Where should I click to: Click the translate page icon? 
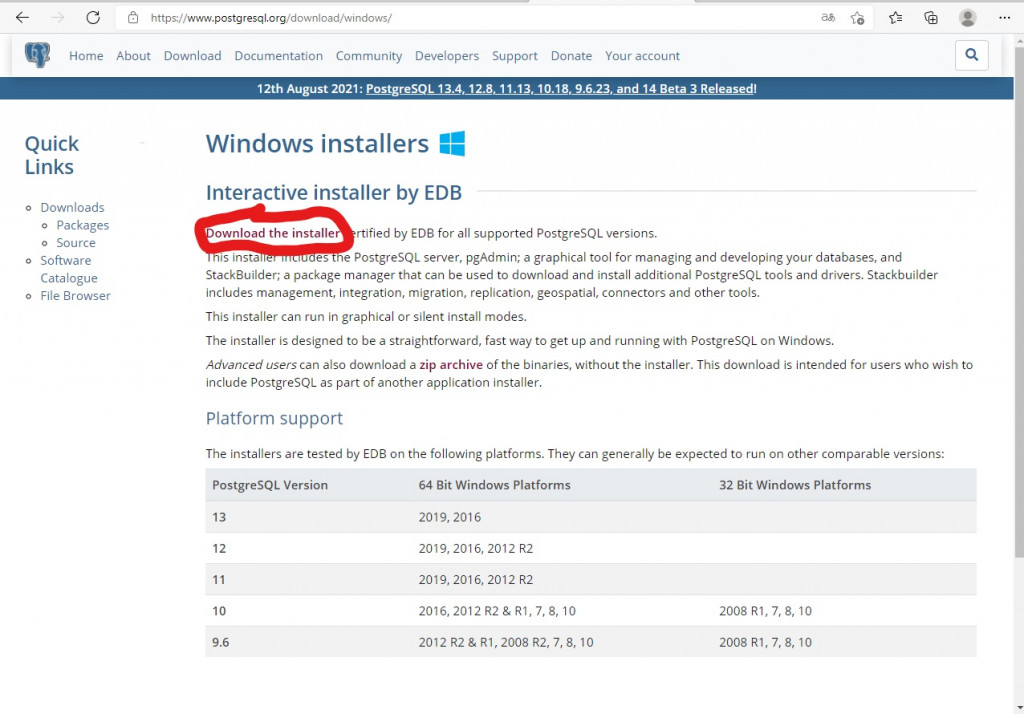[828, 18]
